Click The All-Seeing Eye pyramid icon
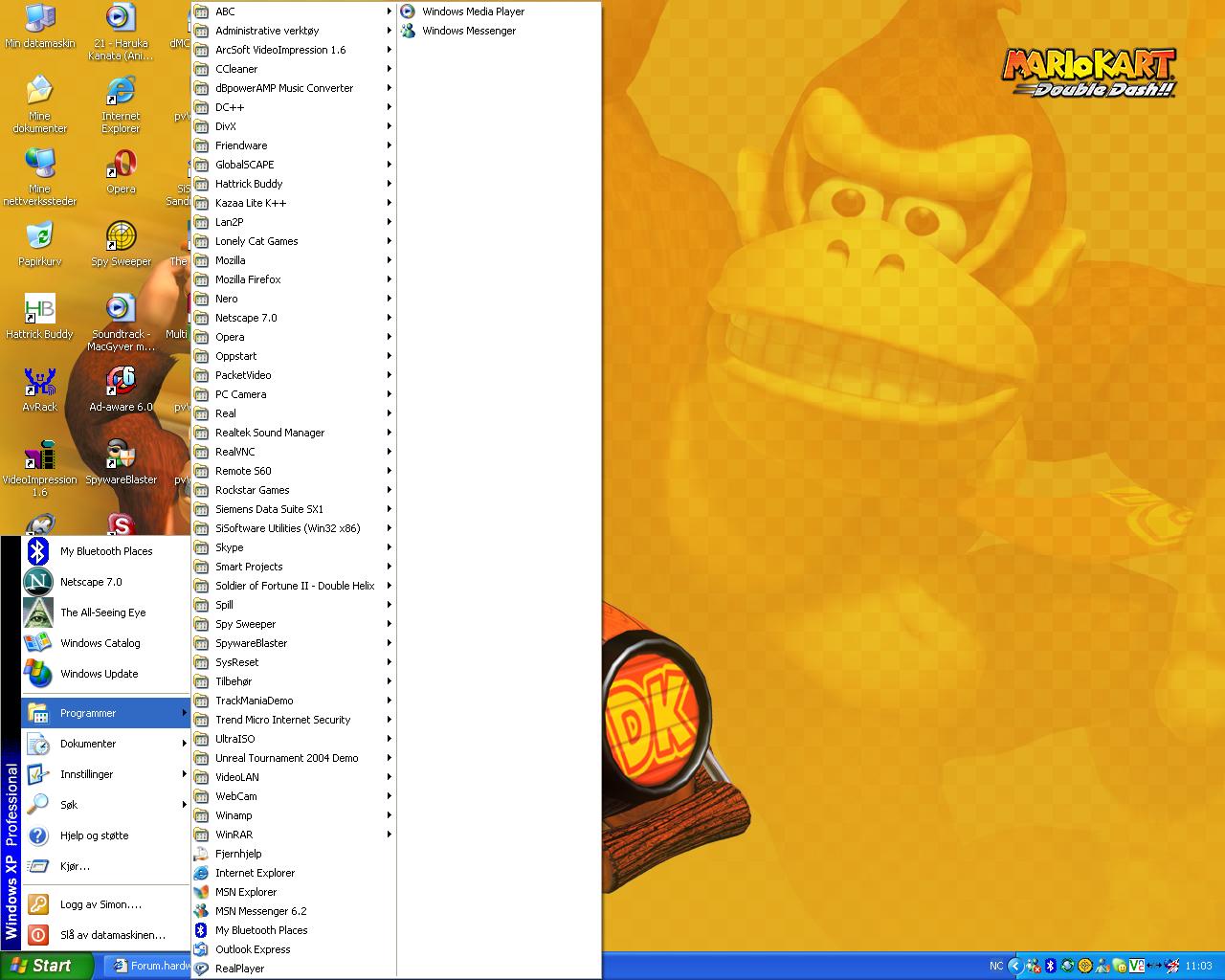 37,612
